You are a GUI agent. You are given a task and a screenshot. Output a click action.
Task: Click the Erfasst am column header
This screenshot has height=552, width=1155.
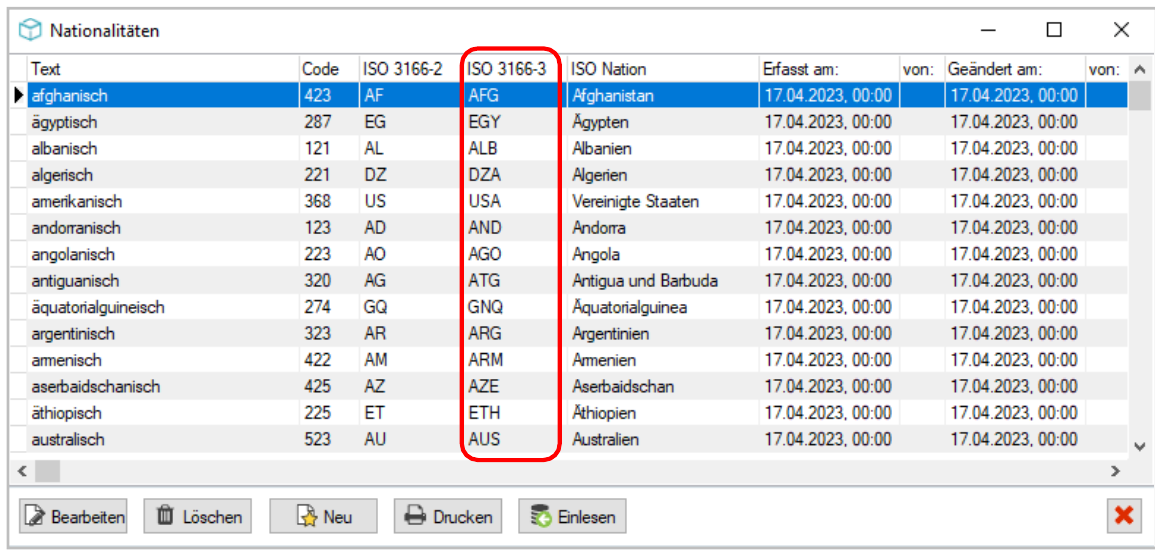point(829,69)
